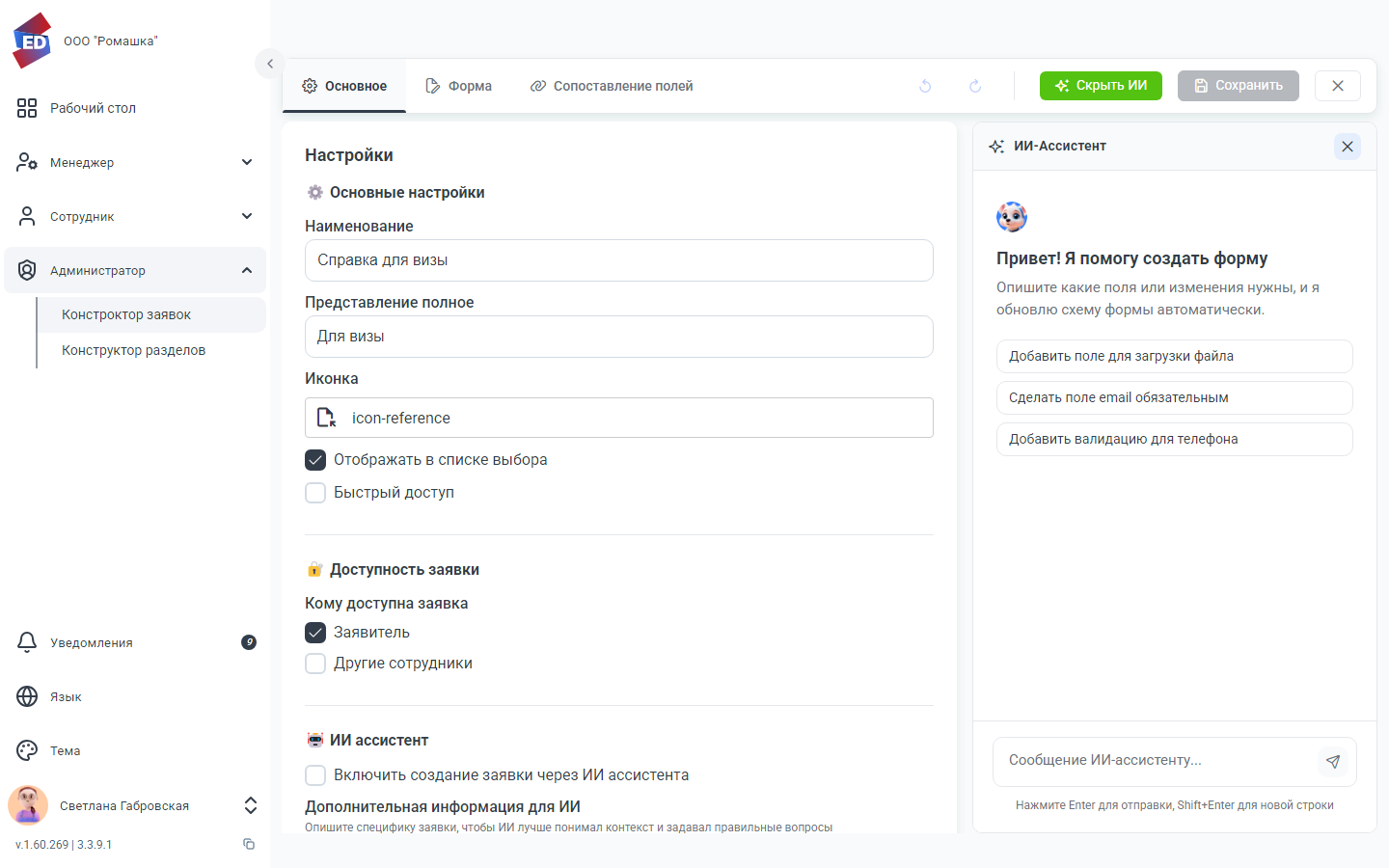This screenshot has height=868, width=1389.
Task: Open the Язык menu item
Action: pyautogui.click(x=135, y=696)
